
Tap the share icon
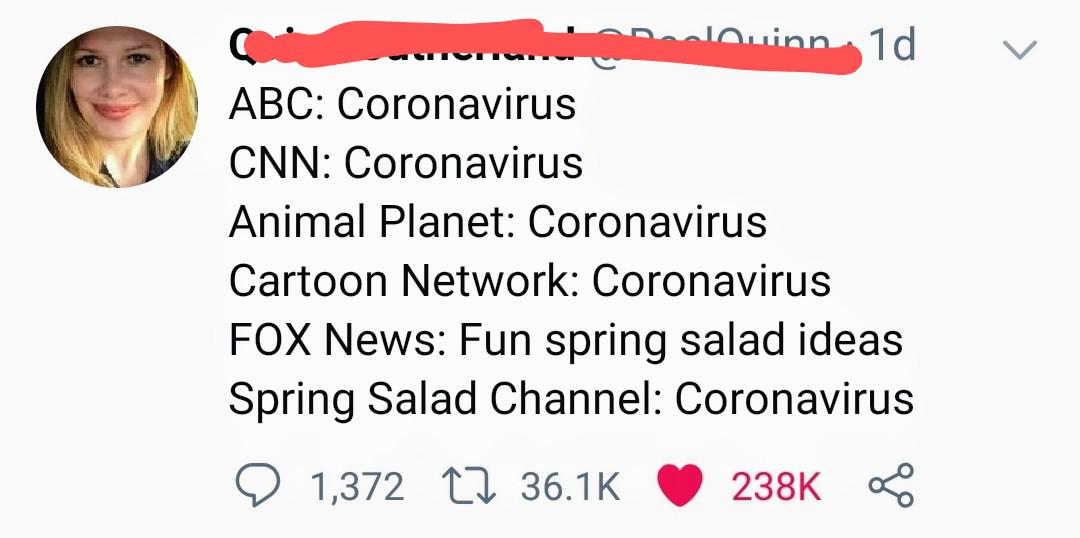tap(890, 486)
